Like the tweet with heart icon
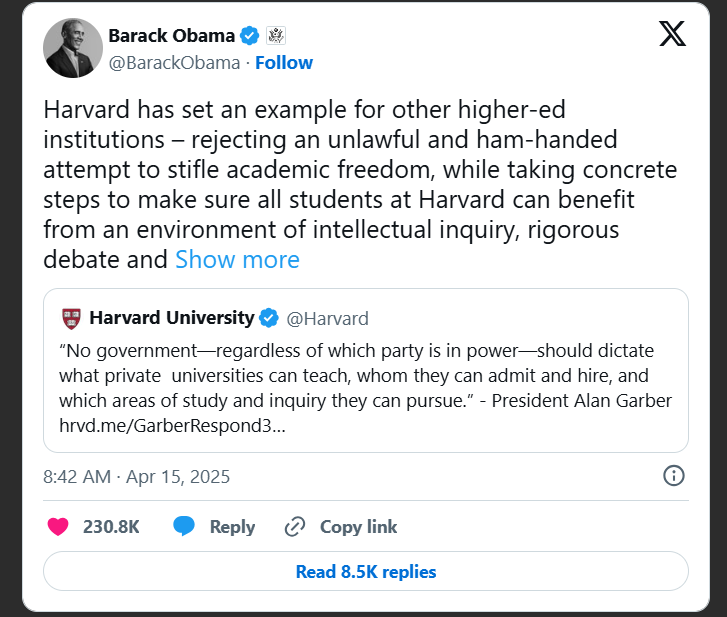This screenshot has height=617, width=727. pos(58,527)
